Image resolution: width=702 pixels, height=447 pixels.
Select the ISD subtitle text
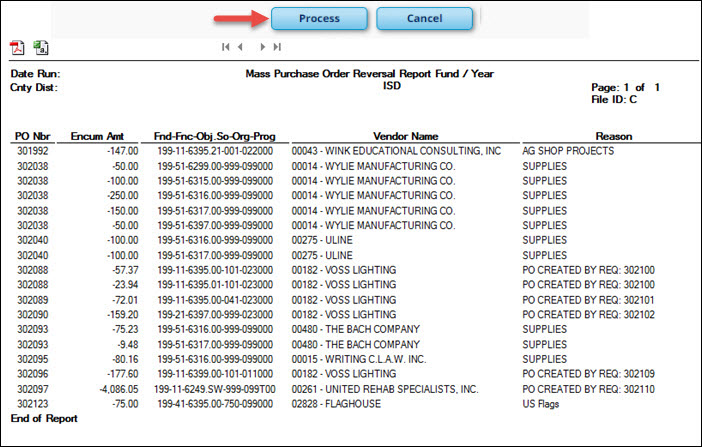pyautogui.click(x=392, y=86)
